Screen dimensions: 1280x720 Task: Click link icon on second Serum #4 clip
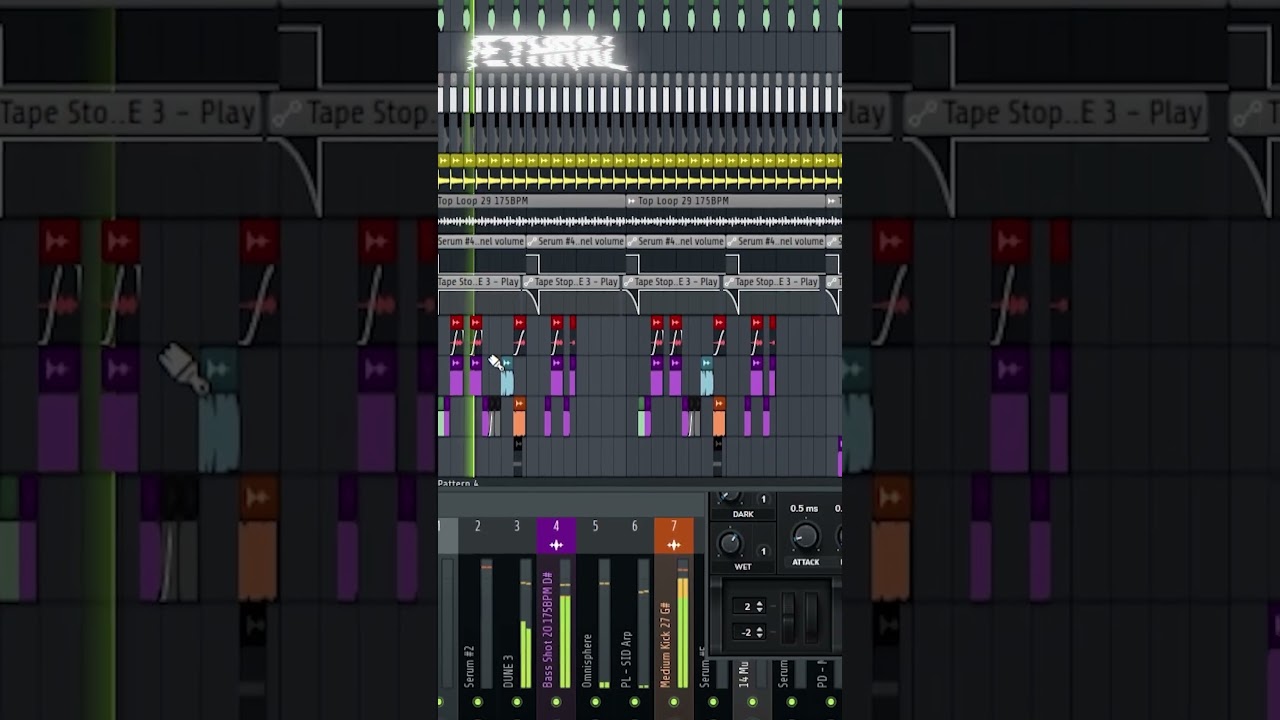[x=532, y=241]
